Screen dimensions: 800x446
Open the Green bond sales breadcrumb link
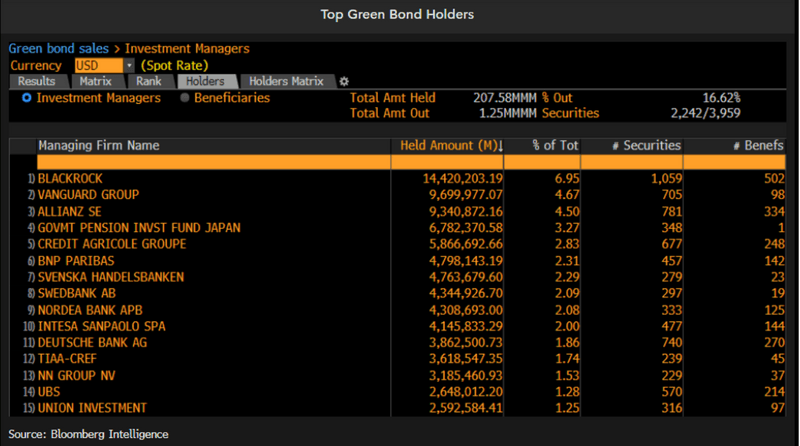pyautogui.click(x=59, y=48)
